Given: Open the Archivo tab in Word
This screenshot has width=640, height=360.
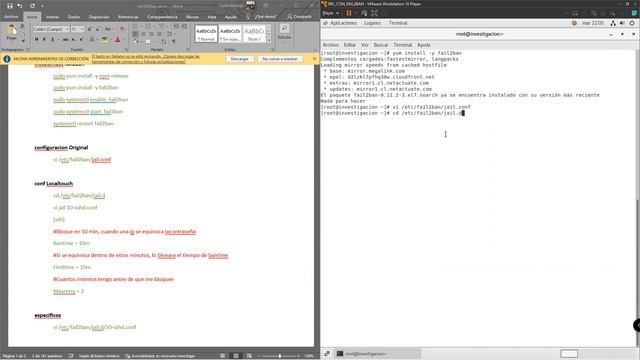Looking at the screenshot, I should tap(11, 17).
